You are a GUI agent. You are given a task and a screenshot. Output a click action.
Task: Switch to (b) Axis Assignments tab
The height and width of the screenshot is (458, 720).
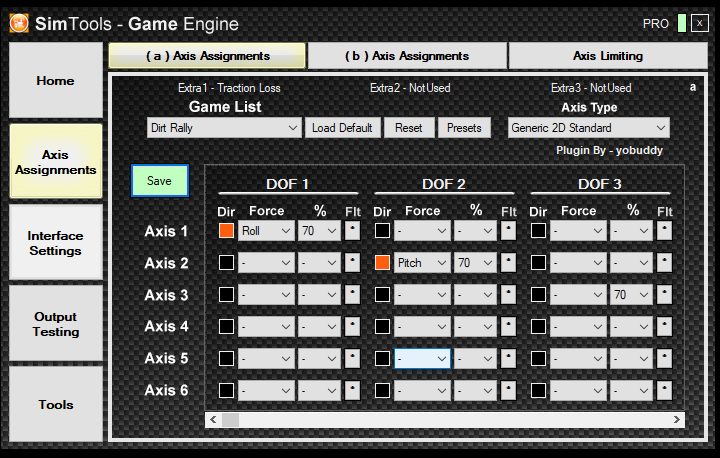coord(407,56)
